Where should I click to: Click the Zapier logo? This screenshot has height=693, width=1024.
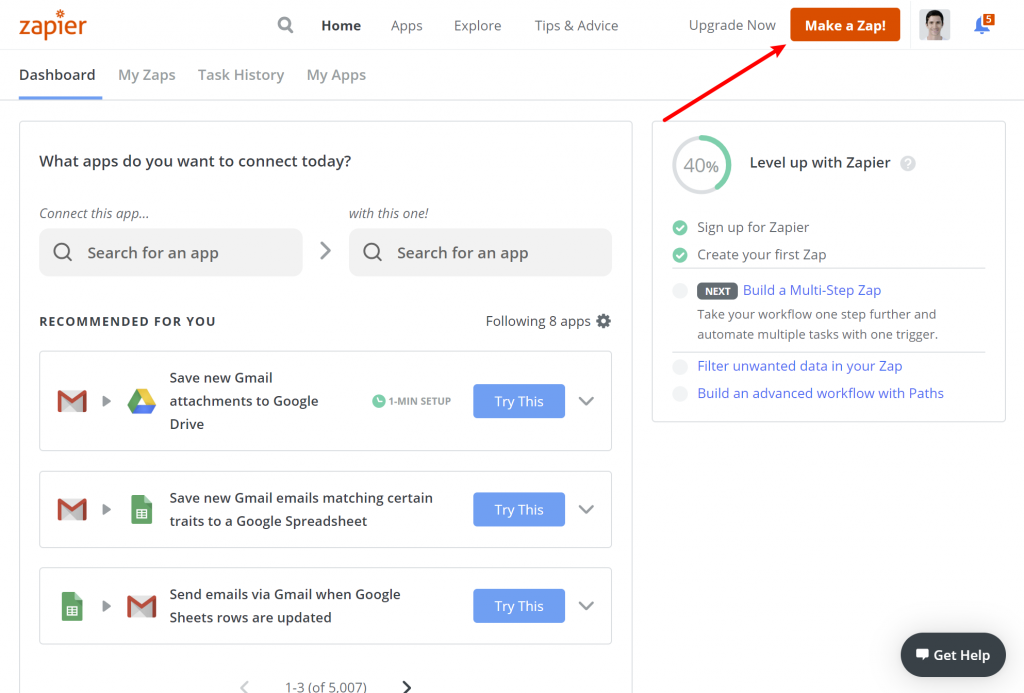click(x=52, y=24)
